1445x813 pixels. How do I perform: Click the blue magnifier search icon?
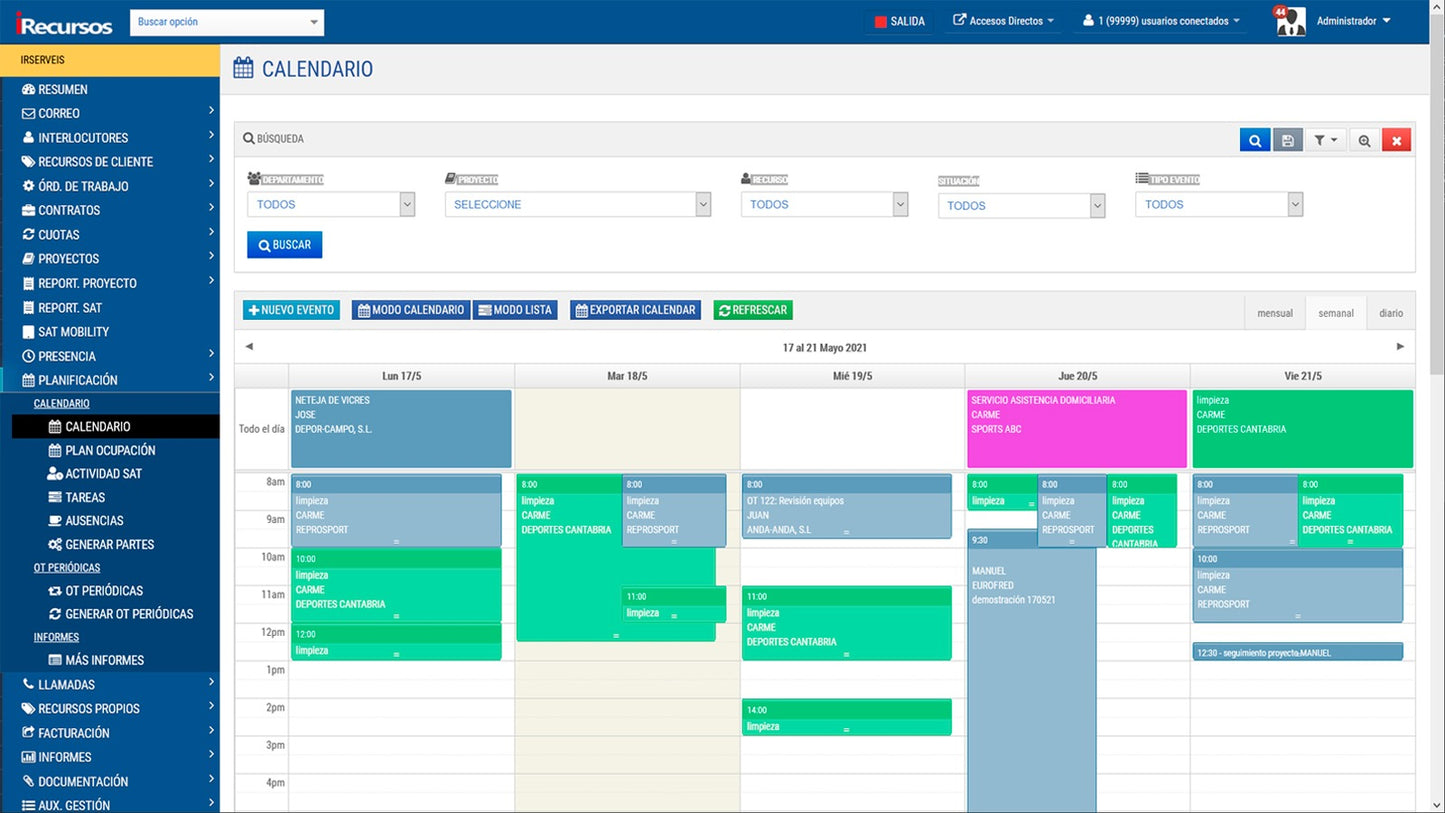pos(1254,141)
